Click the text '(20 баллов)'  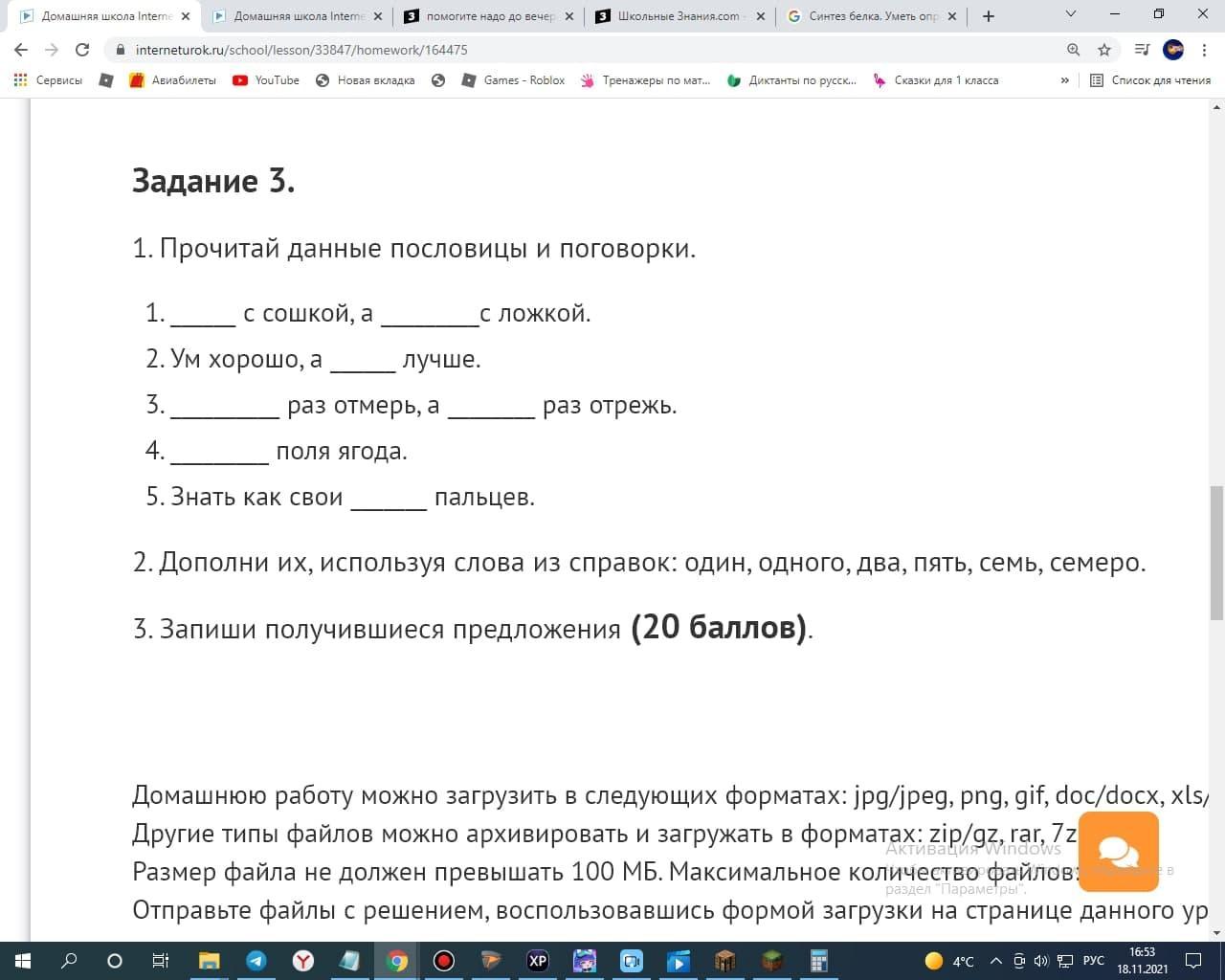720,627
